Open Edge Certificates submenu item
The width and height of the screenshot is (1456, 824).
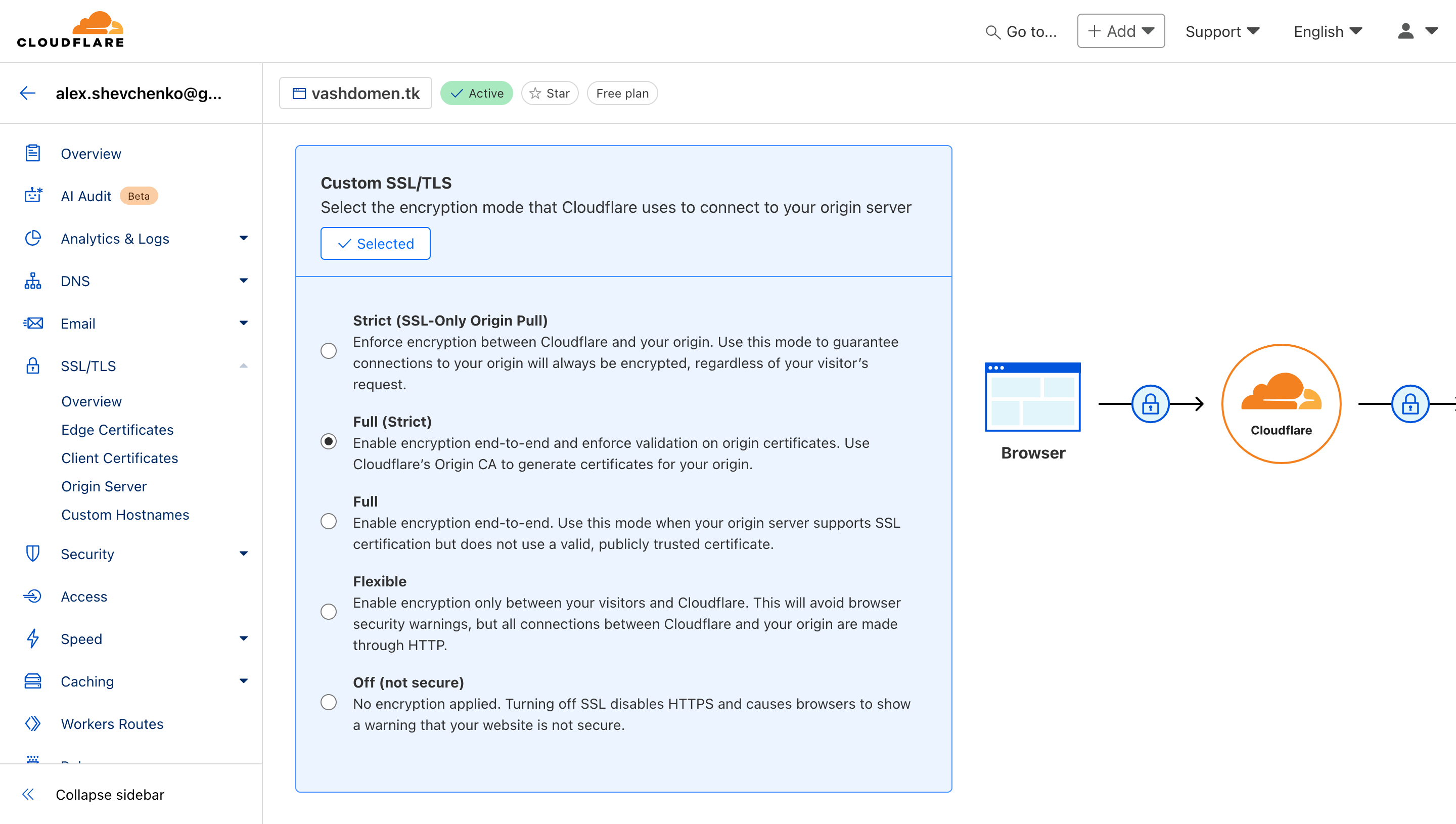pyautogui.click(x=117, y=430)
